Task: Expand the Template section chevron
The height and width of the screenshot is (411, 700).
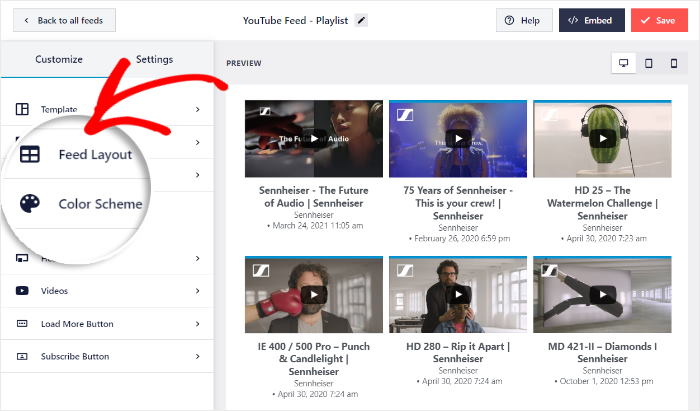Action: (198, 109)
